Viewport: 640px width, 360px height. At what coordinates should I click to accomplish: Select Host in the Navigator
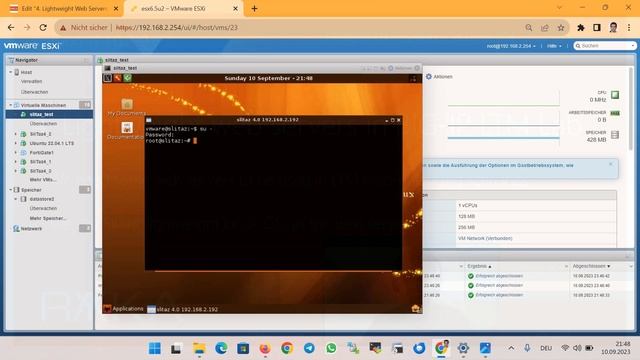click(26, 72)
